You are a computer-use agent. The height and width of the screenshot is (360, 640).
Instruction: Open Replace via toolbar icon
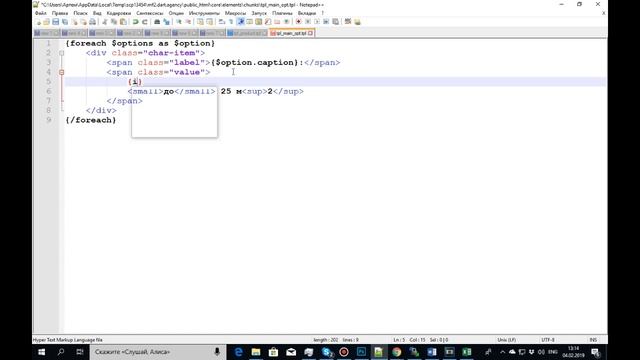pos(166,22)
